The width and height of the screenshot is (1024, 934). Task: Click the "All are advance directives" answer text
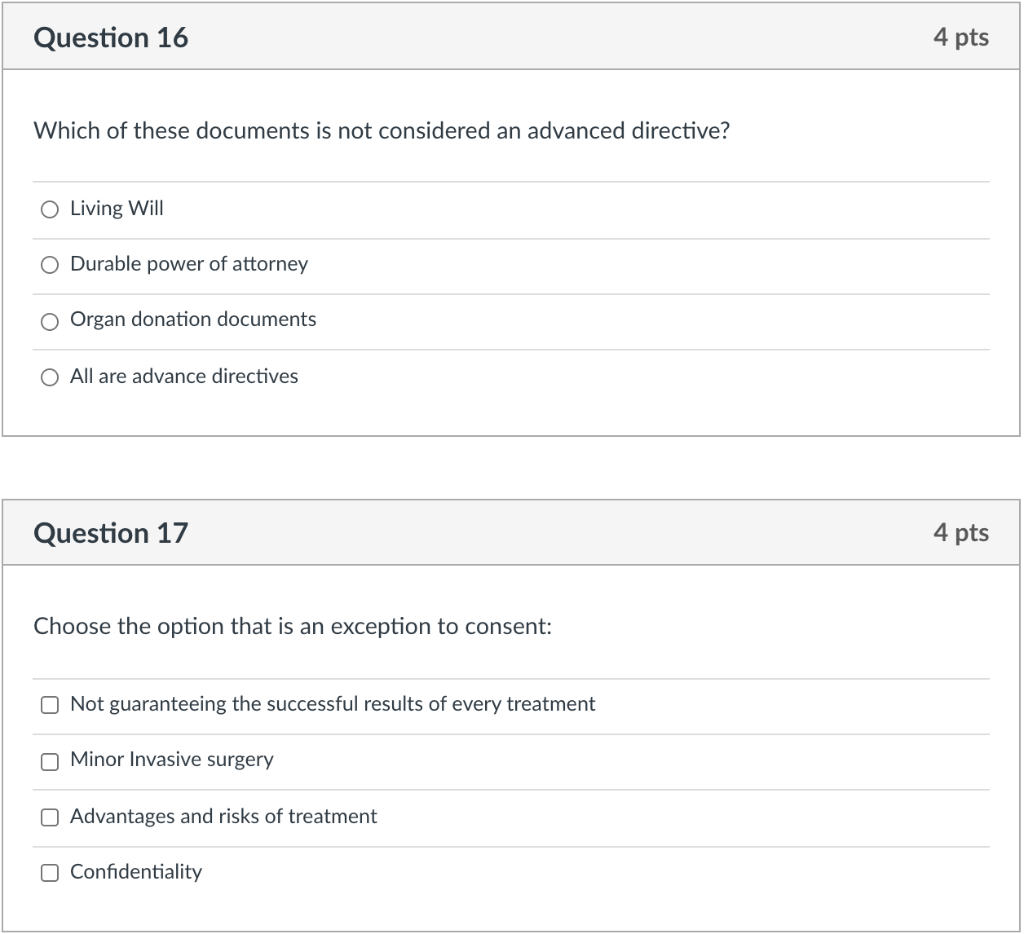coord(183,376)
